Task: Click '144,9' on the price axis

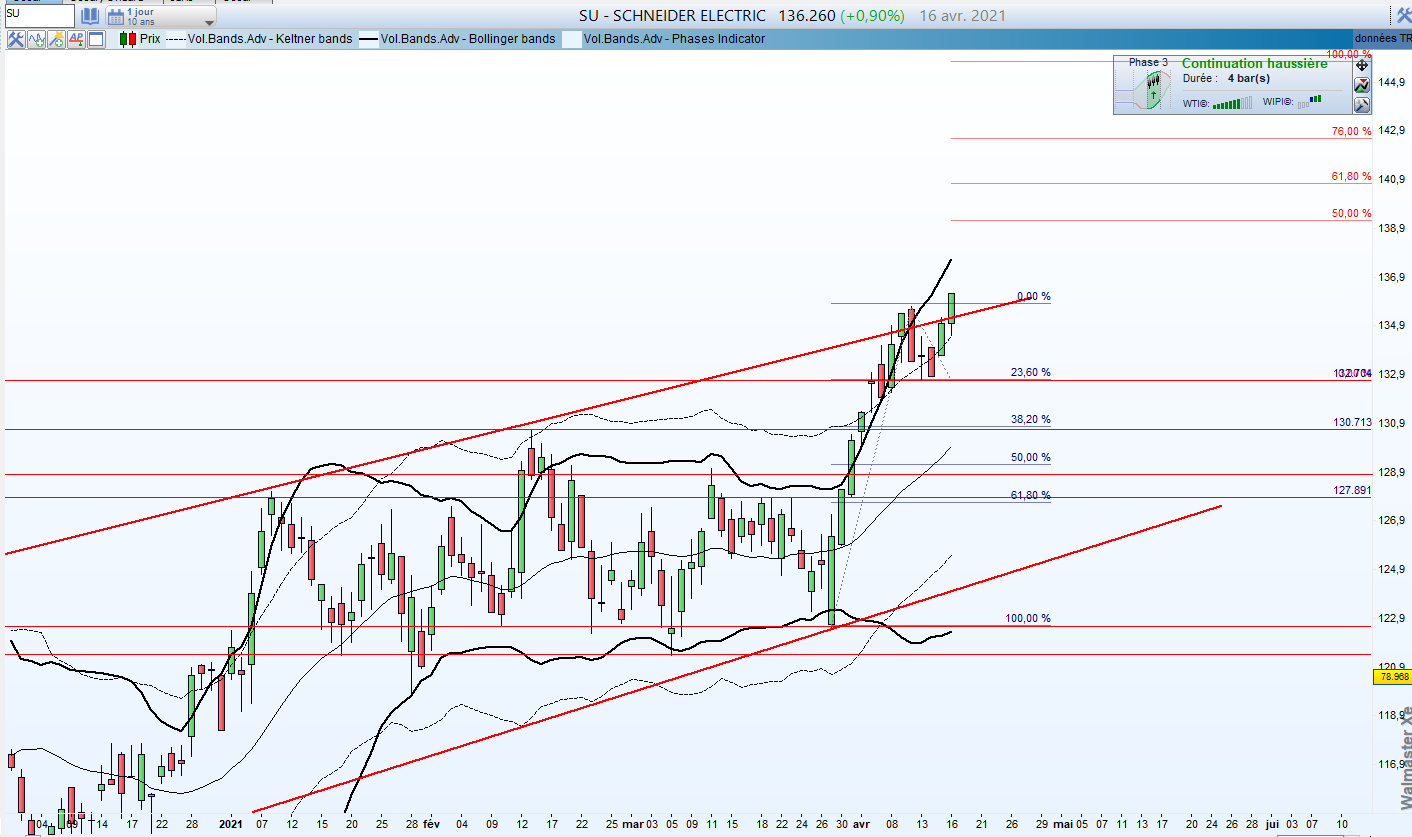Action: [x=1393, y=82]
